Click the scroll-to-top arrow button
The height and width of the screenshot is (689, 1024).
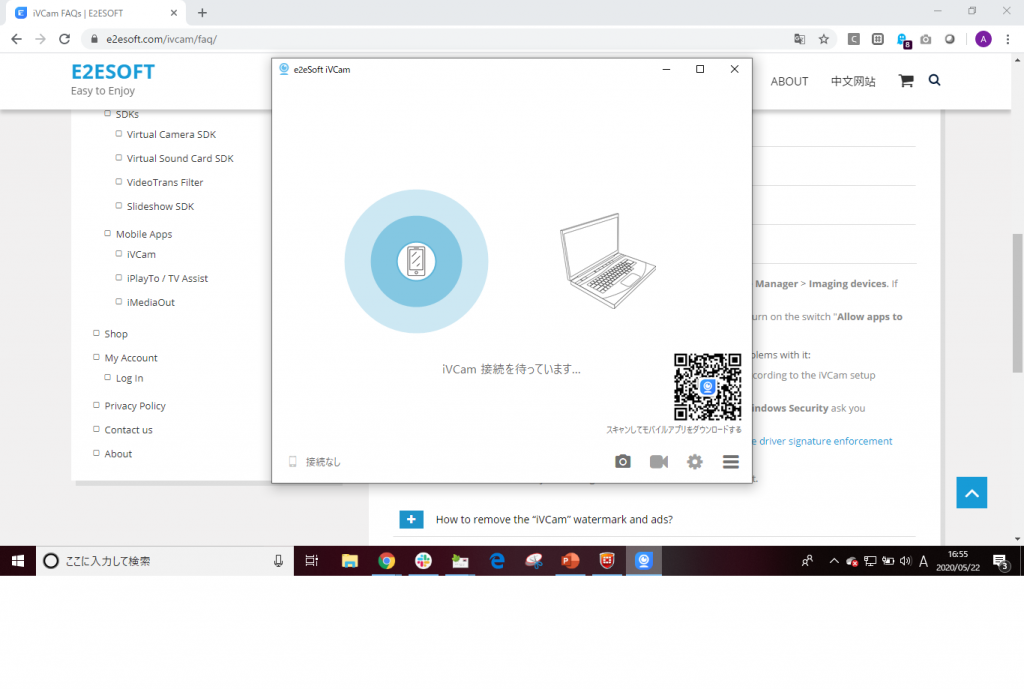[971, 492]
